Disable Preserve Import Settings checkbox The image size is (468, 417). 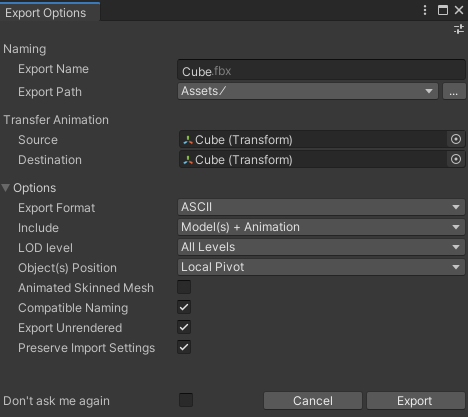[184, 347]
